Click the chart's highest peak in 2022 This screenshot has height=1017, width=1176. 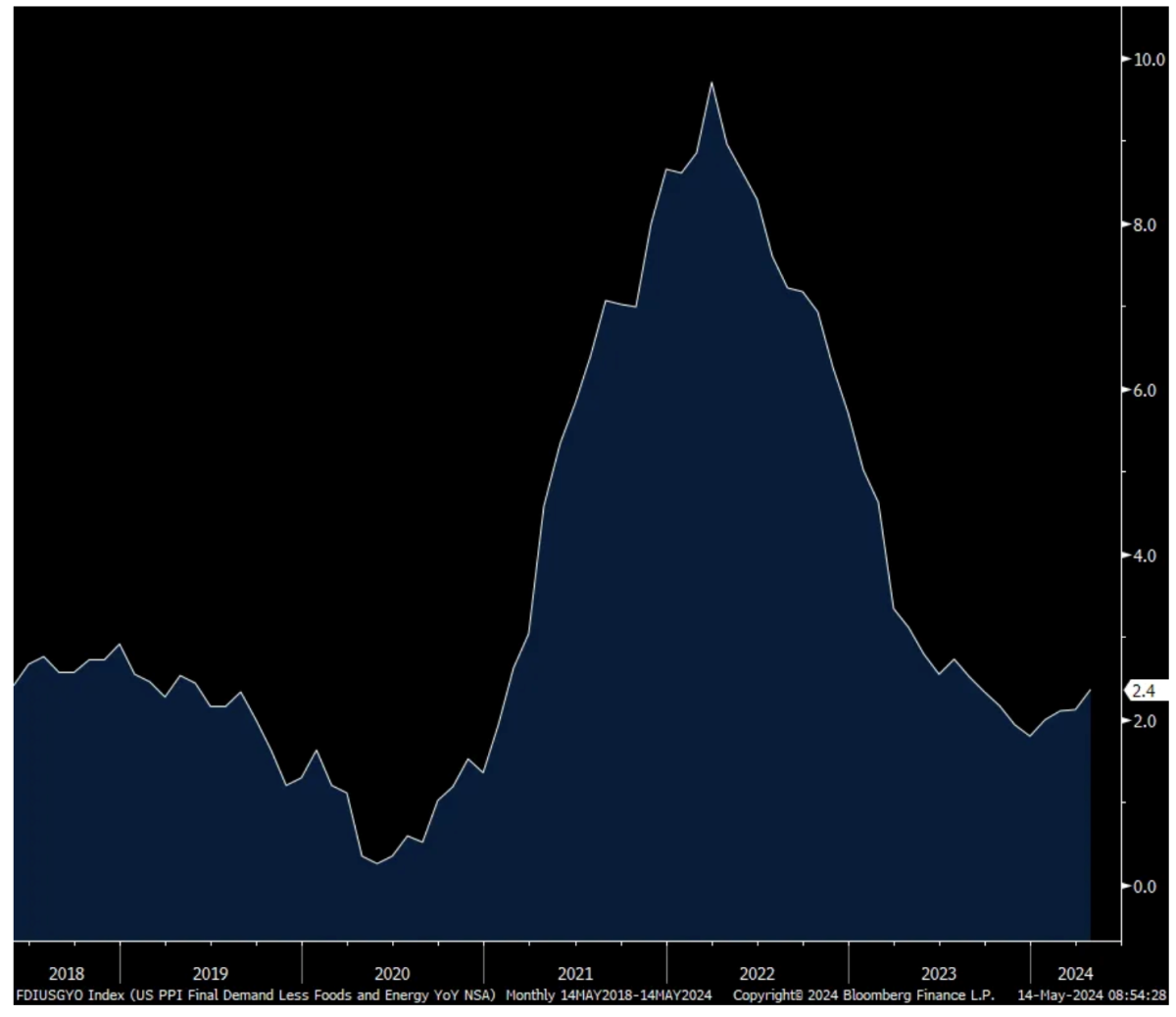click(x=711, y=83)
